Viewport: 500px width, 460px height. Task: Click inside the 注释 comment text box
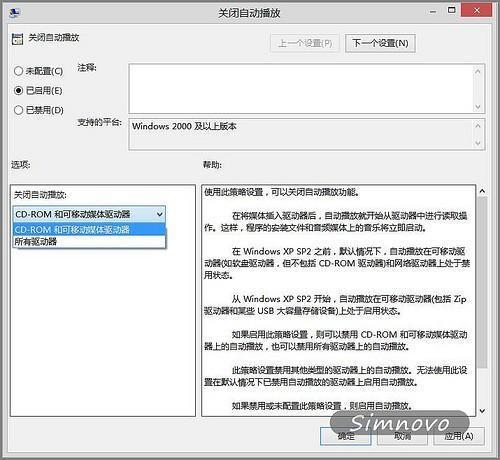pos(301,89)
